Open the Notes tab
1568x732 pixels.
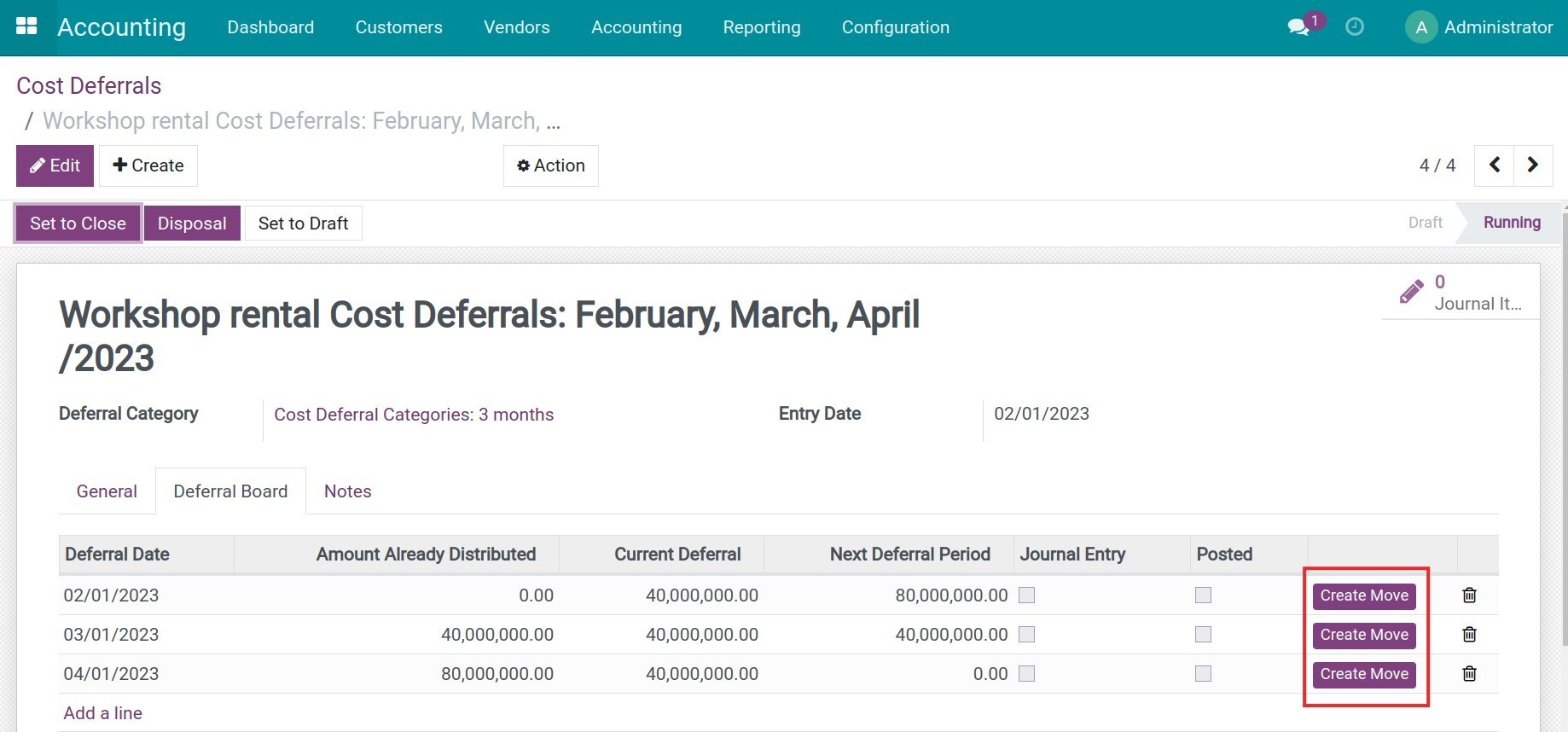pos(347,491)
